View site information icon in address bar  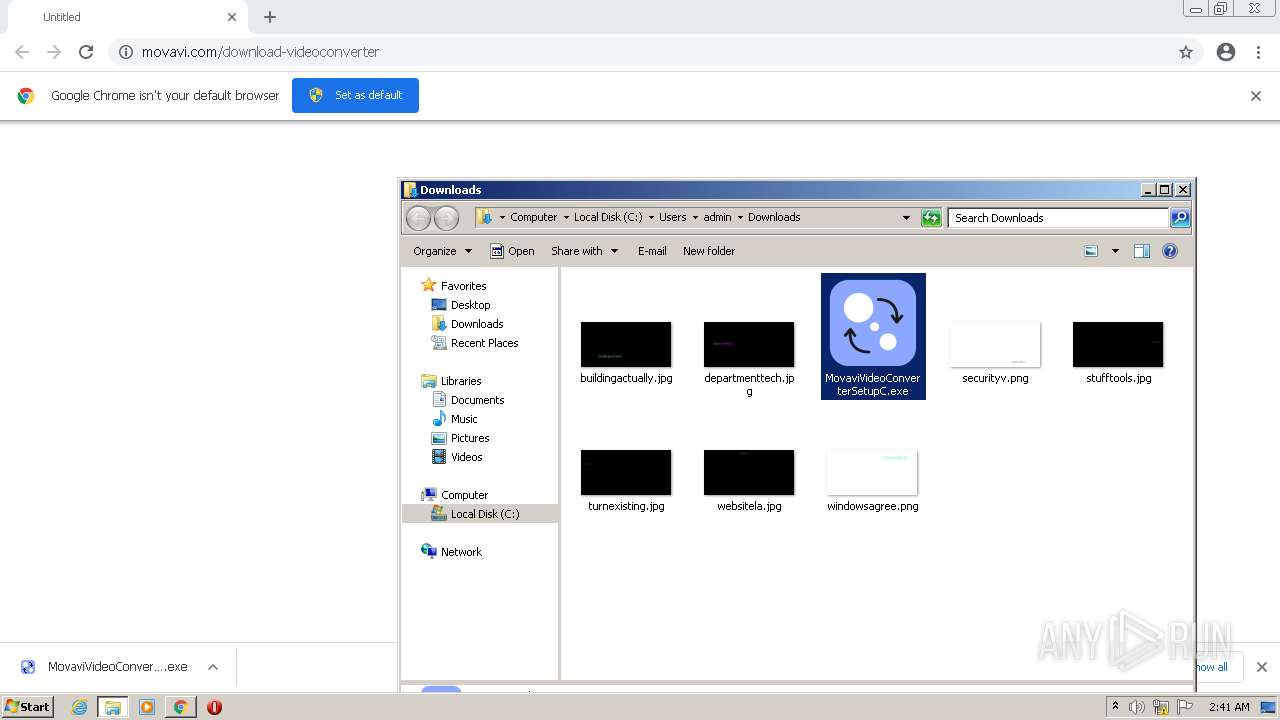[126, 52]
